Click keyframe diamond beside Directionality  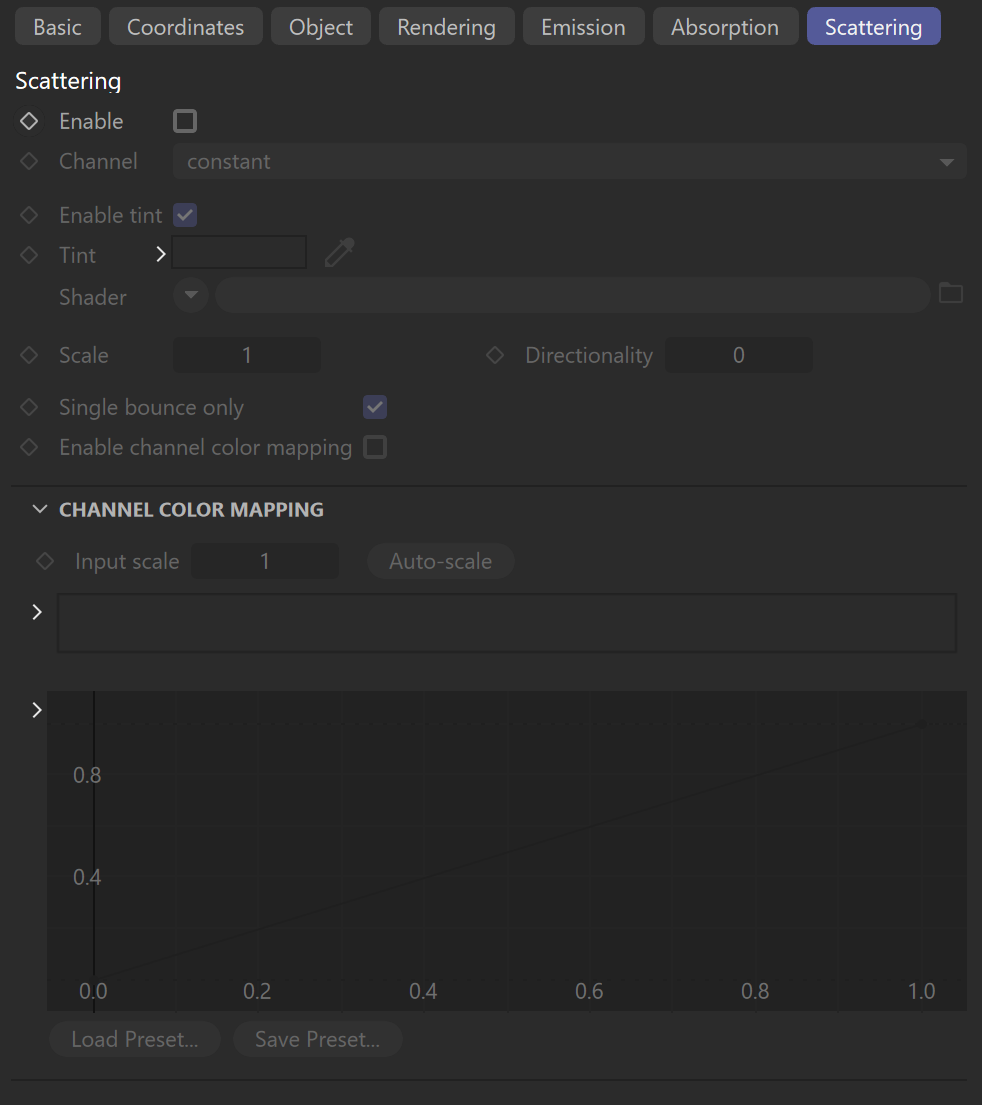click(x=495, y=355)
